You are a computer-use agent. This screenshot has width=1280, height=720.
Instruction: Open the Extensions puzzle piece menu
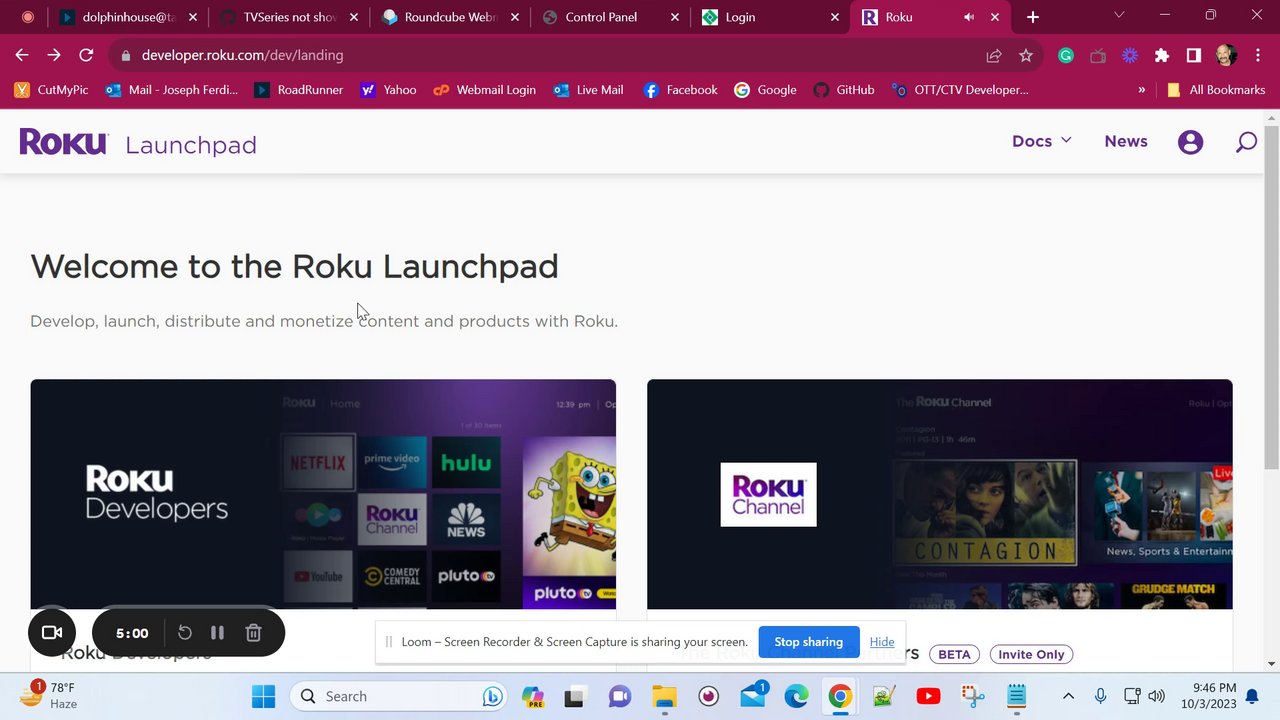(1162, 55)
